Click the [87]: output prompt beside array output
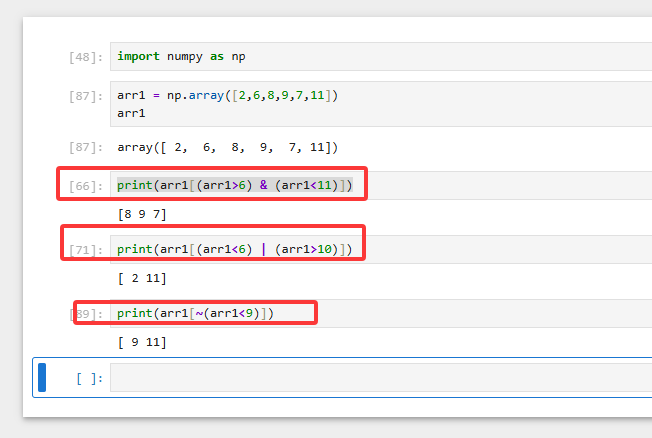The image size is (652, 438). pos(86,147)
